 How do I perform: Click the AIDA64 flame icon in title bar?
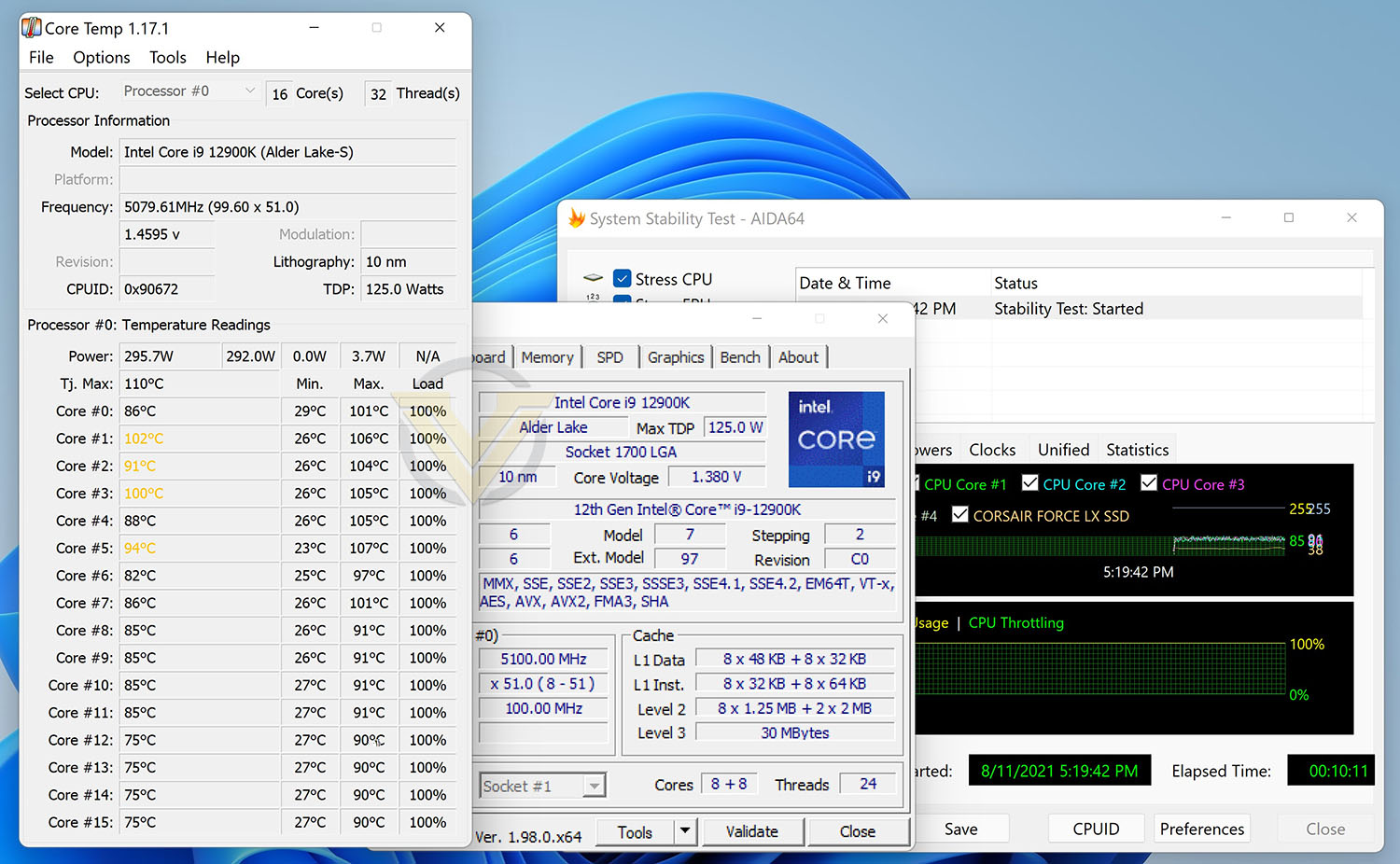coord(577,218)
